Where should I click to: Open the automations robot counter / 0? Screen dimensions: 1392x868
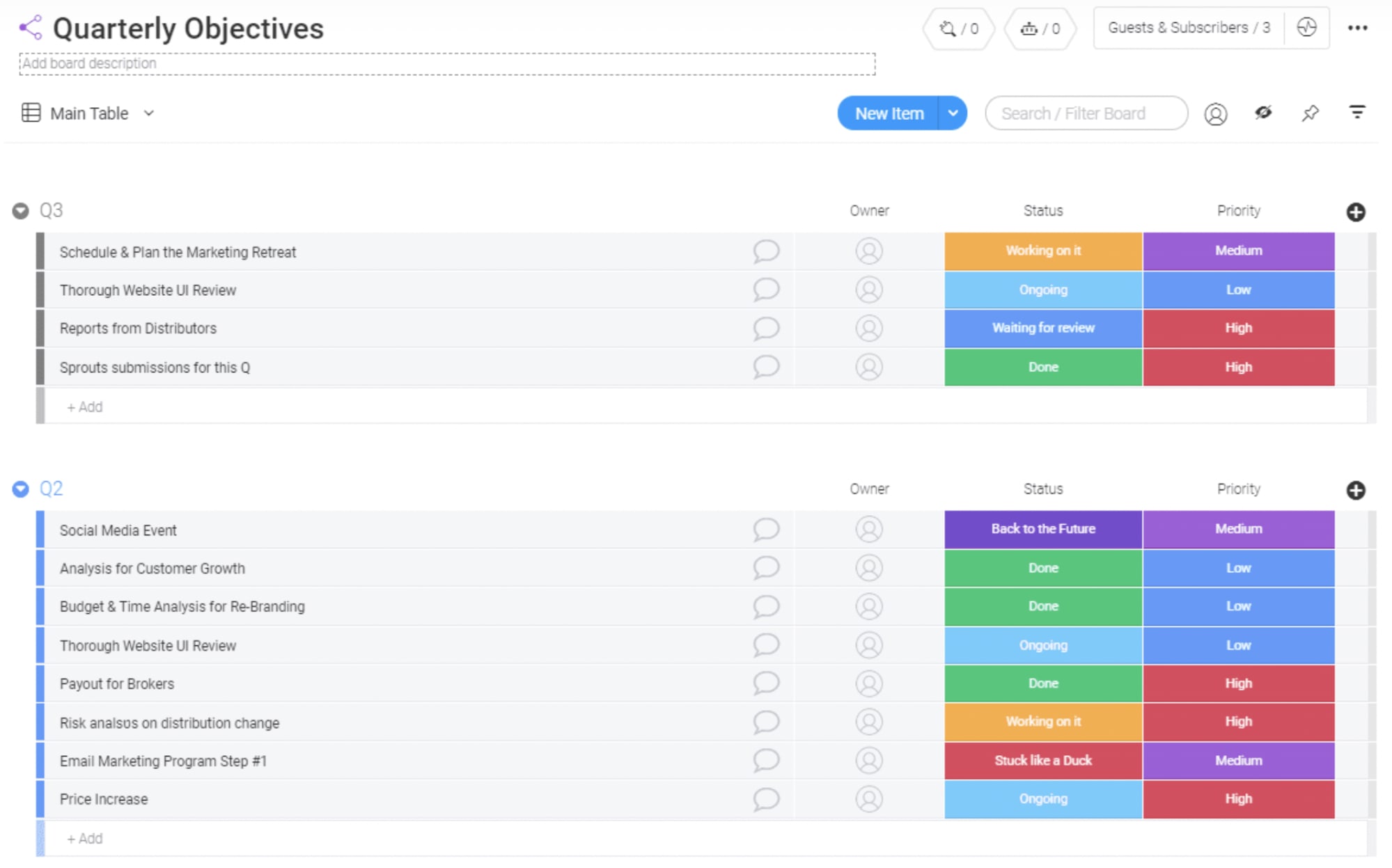[1040, 29]
